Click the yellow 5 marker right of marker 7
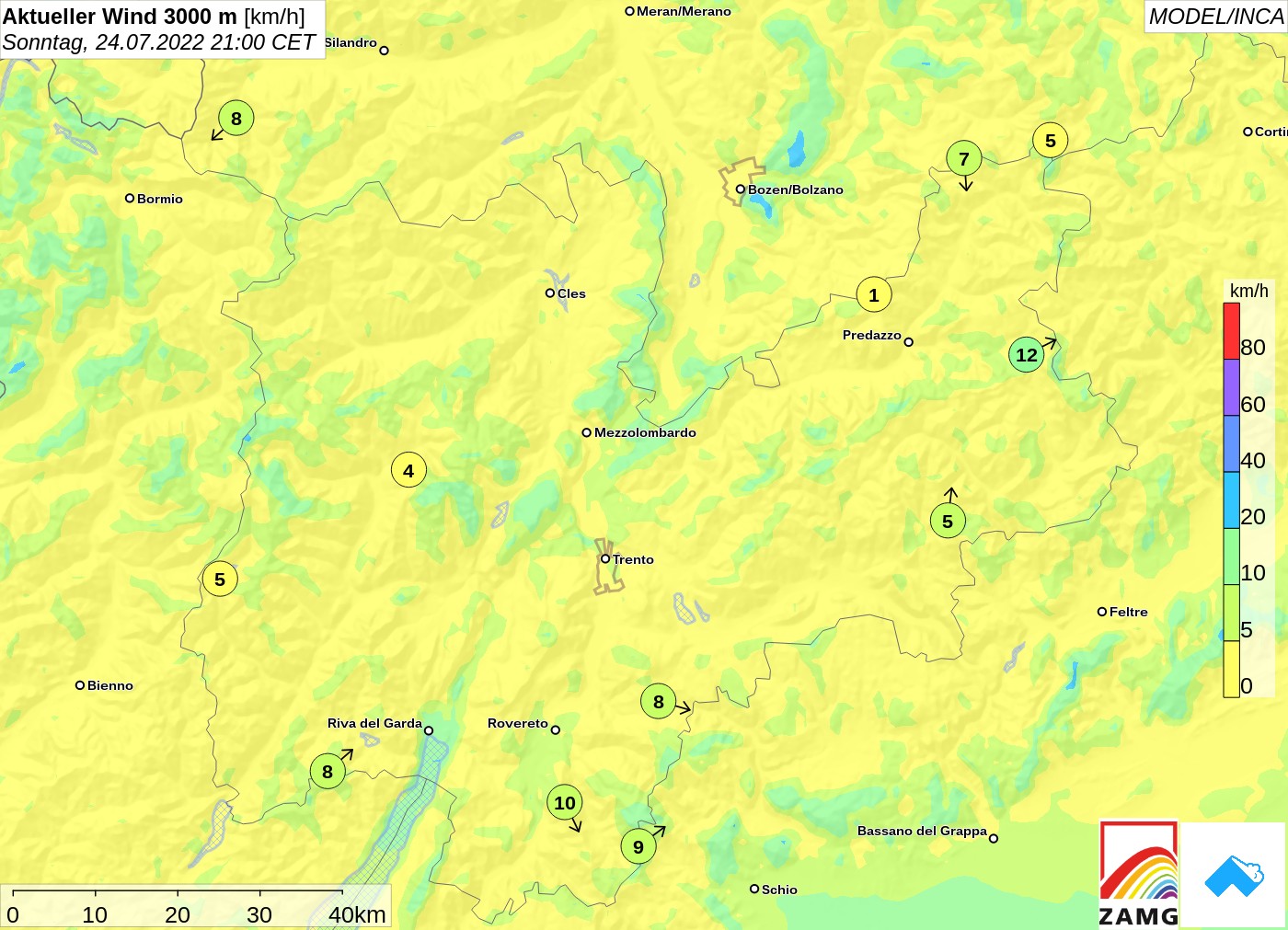 [x=1051, y=141]
